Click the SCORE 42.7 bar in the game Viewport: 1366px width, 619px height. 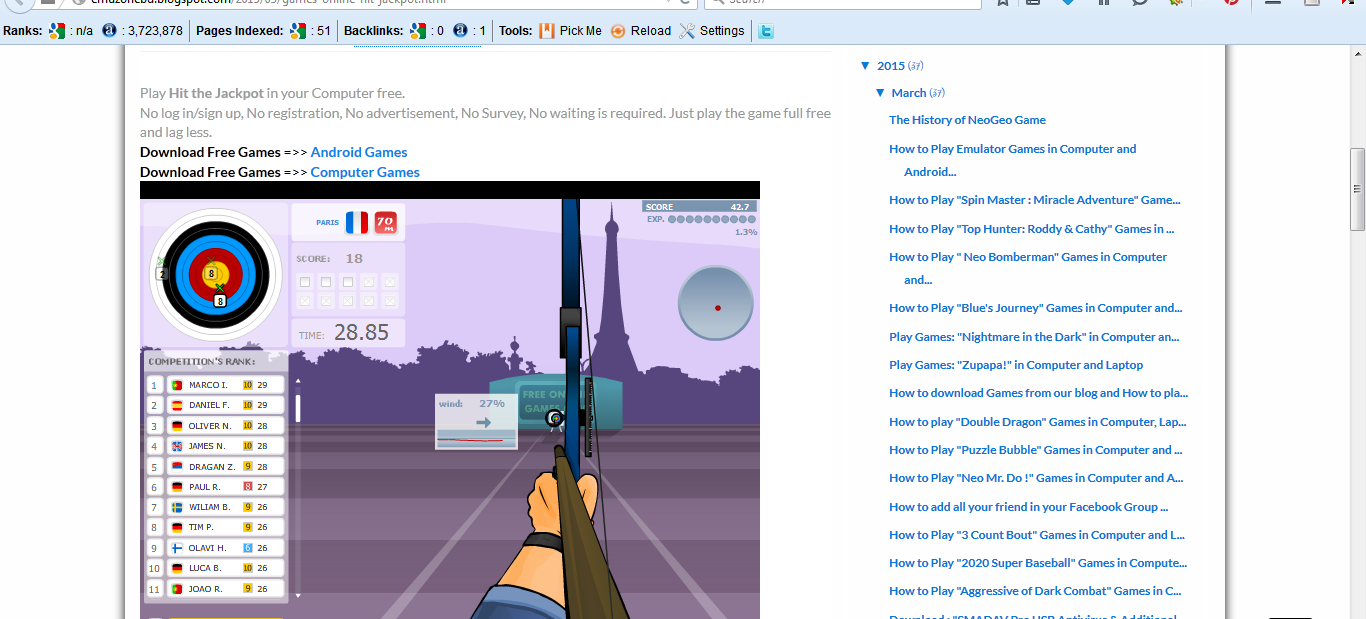699,207
